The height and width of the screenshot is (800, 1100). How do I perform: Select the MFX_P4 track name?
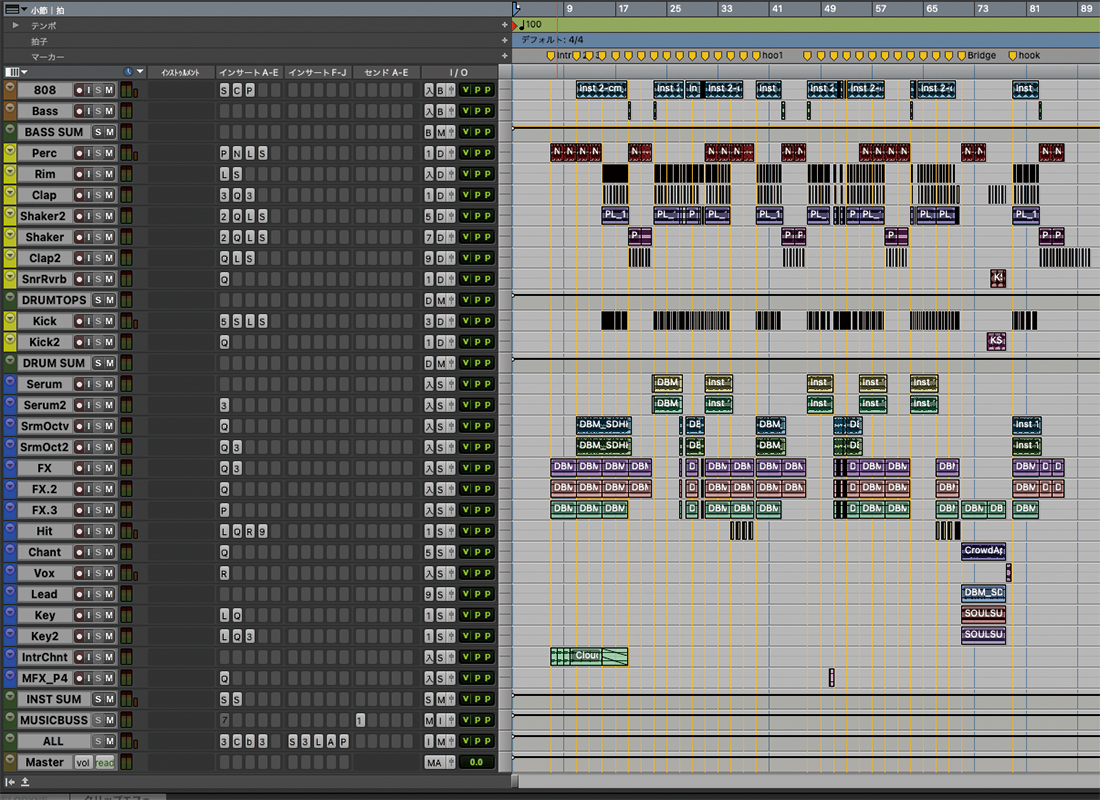click(45, 678)
